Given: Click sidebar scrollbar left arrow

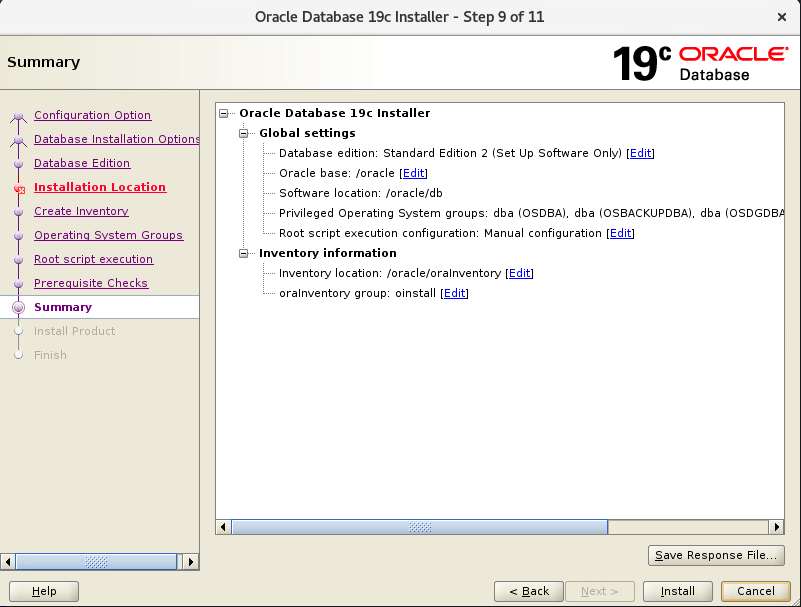Looking at the screenshot, I should tap(8, 562).
